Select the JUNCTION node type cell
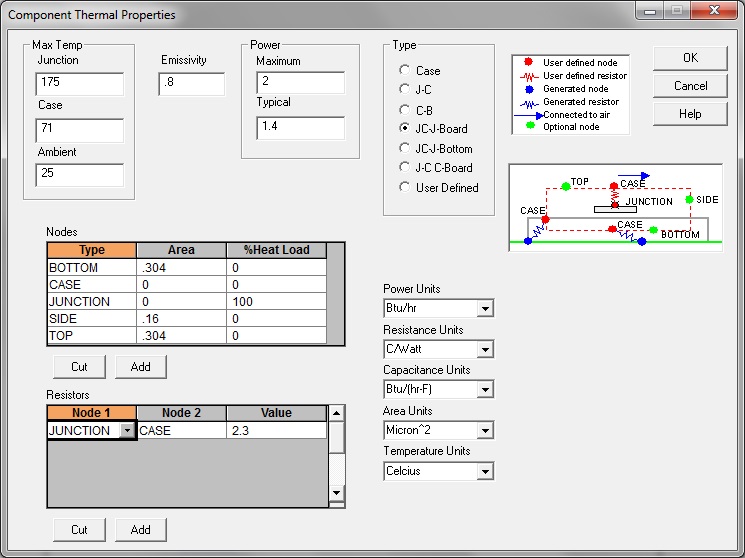745x558 pixels. click(92, 302)
